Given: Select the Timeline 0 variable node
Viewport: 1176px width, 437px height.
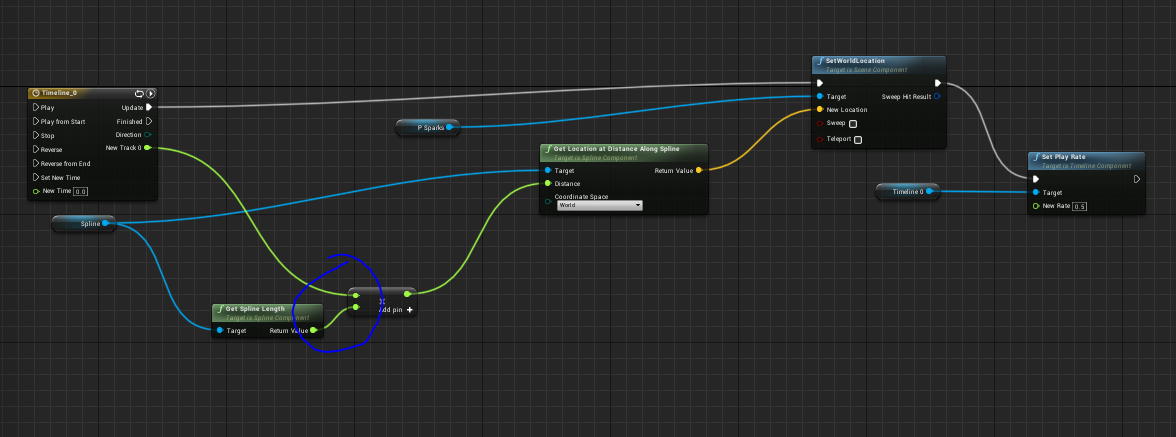Looking at the screenshot, I should pos(906,191).
